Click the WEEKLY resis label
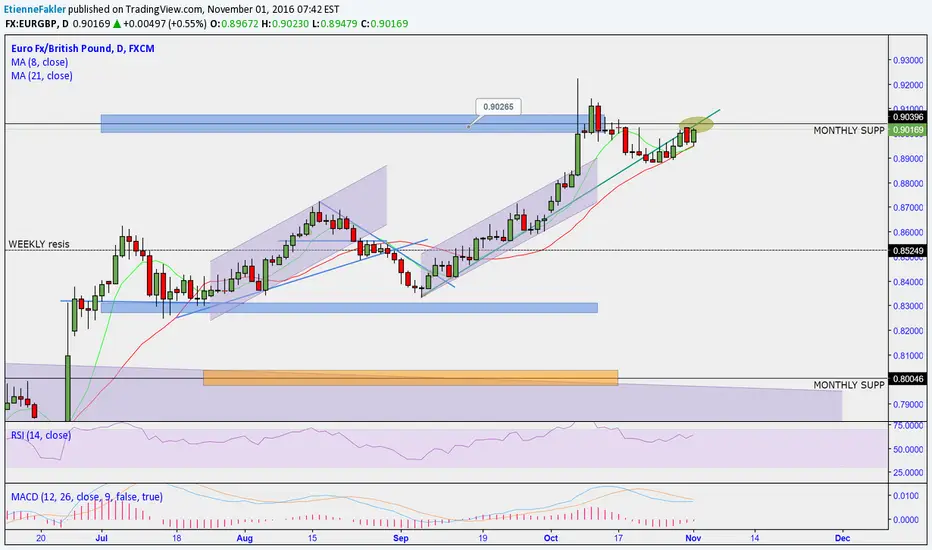The image size is (932, 550). pyautogui.click(x=39, y=244)
